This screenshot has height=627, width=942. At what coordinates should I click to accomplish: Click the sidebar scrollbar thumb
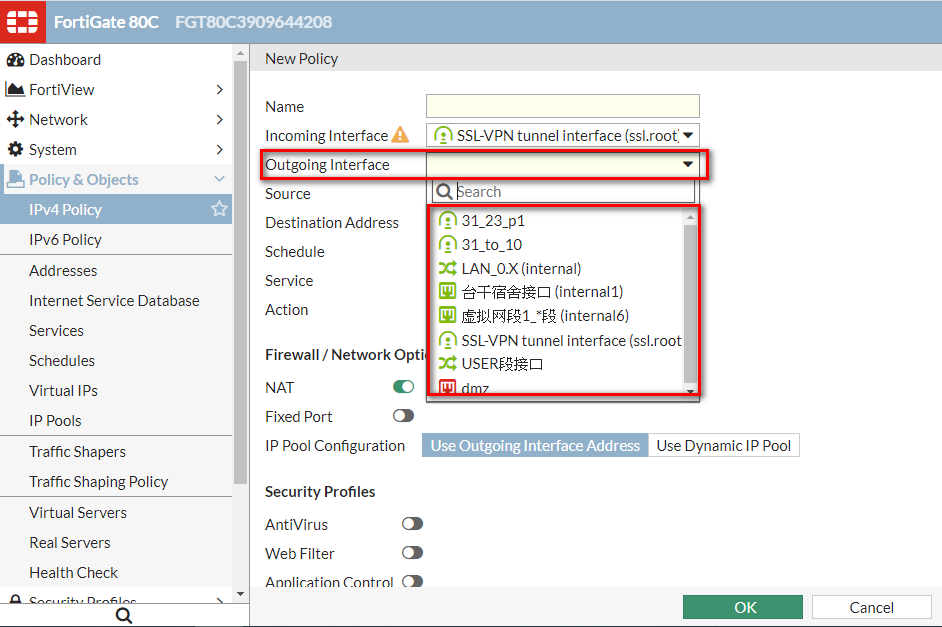point(240,271)
